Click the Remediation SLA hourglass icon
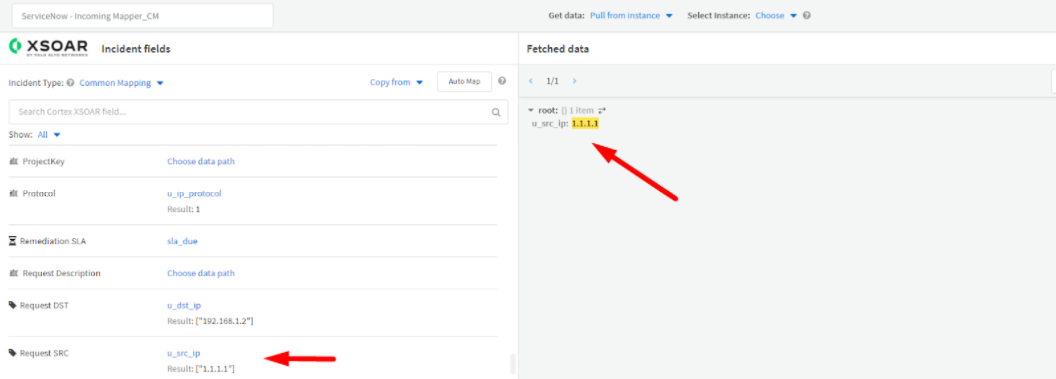 [12, 241]
